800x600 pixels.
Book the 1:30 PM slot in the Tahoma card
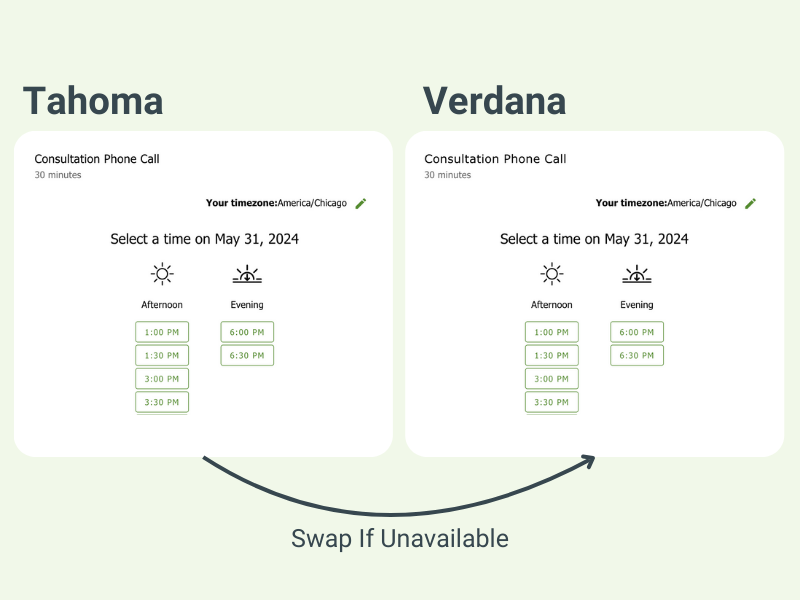click(161, 355)
